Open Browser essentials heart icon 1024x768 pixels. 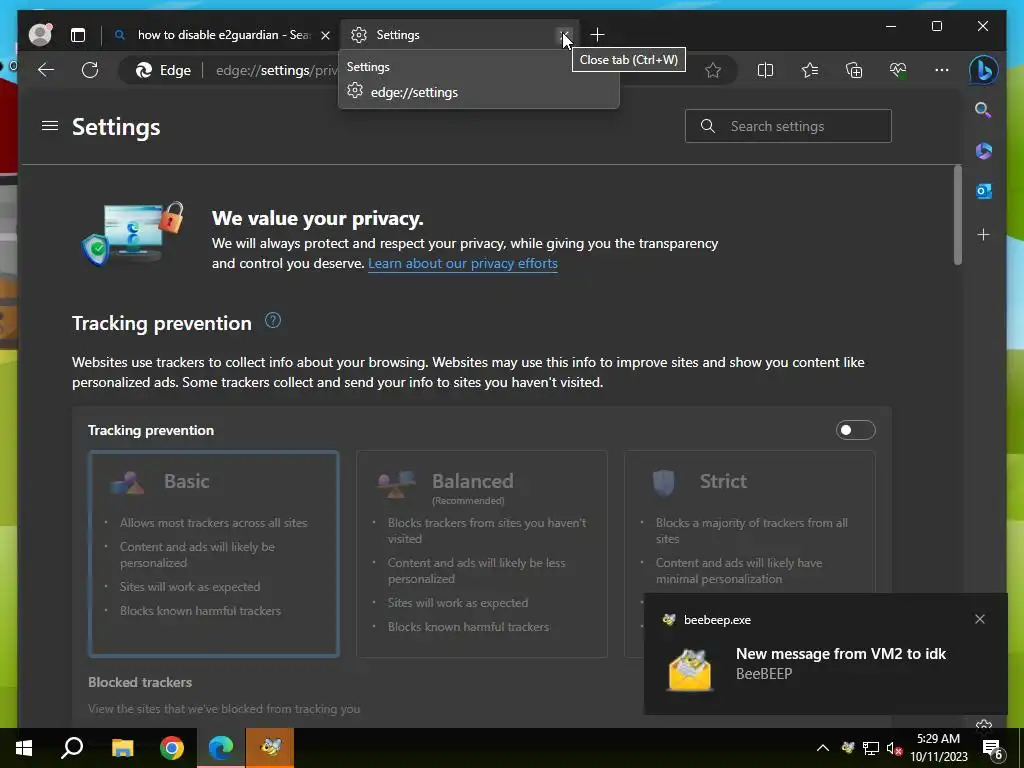click(898, 70)
